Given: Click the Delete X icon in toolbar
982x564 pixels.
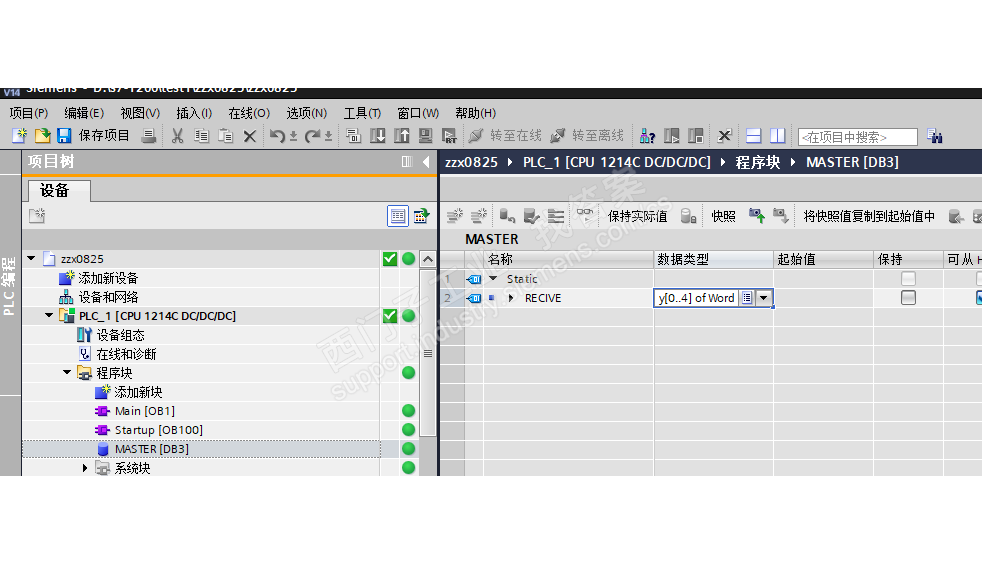Looking at the screenshot, I should click(249, 136).
